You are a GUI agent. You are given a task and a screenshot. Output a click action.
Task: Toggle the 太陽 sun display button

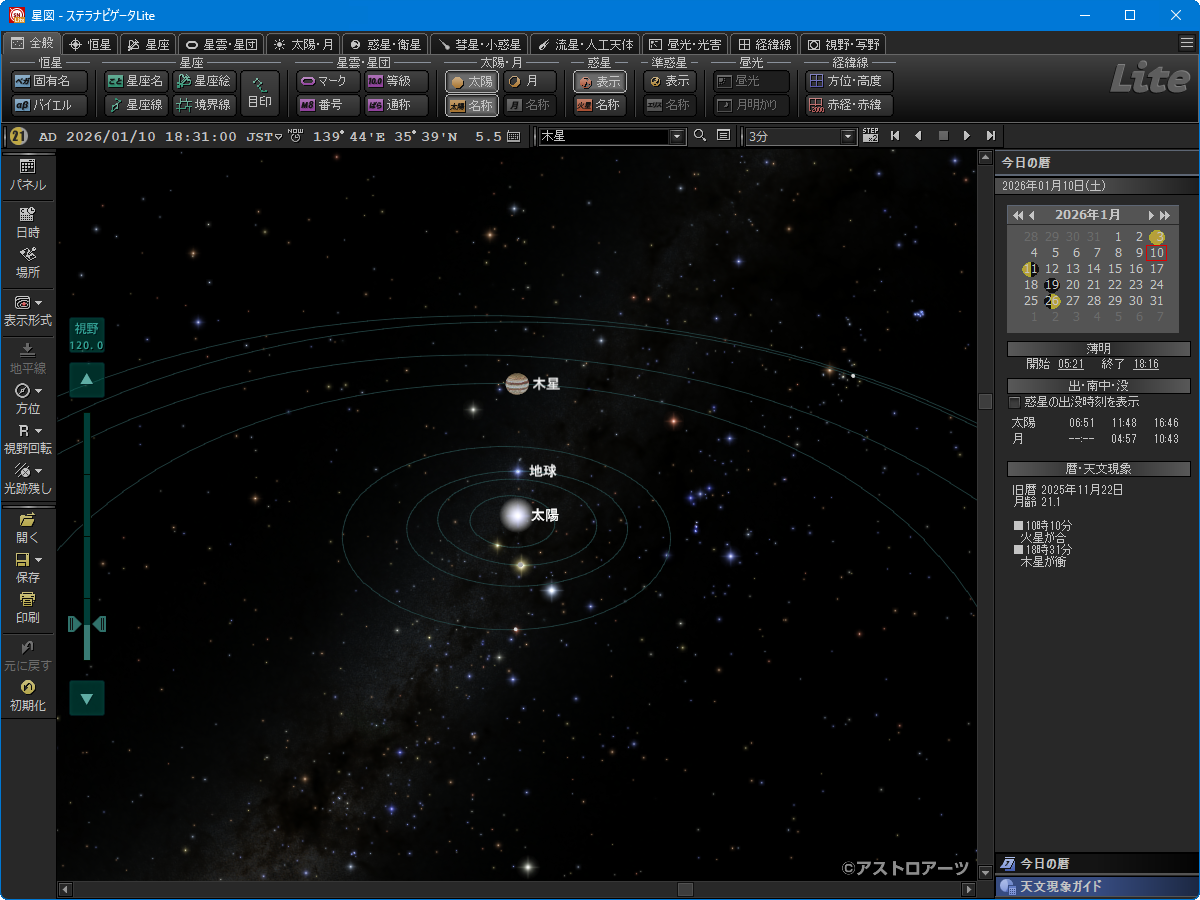coord(471,82)
